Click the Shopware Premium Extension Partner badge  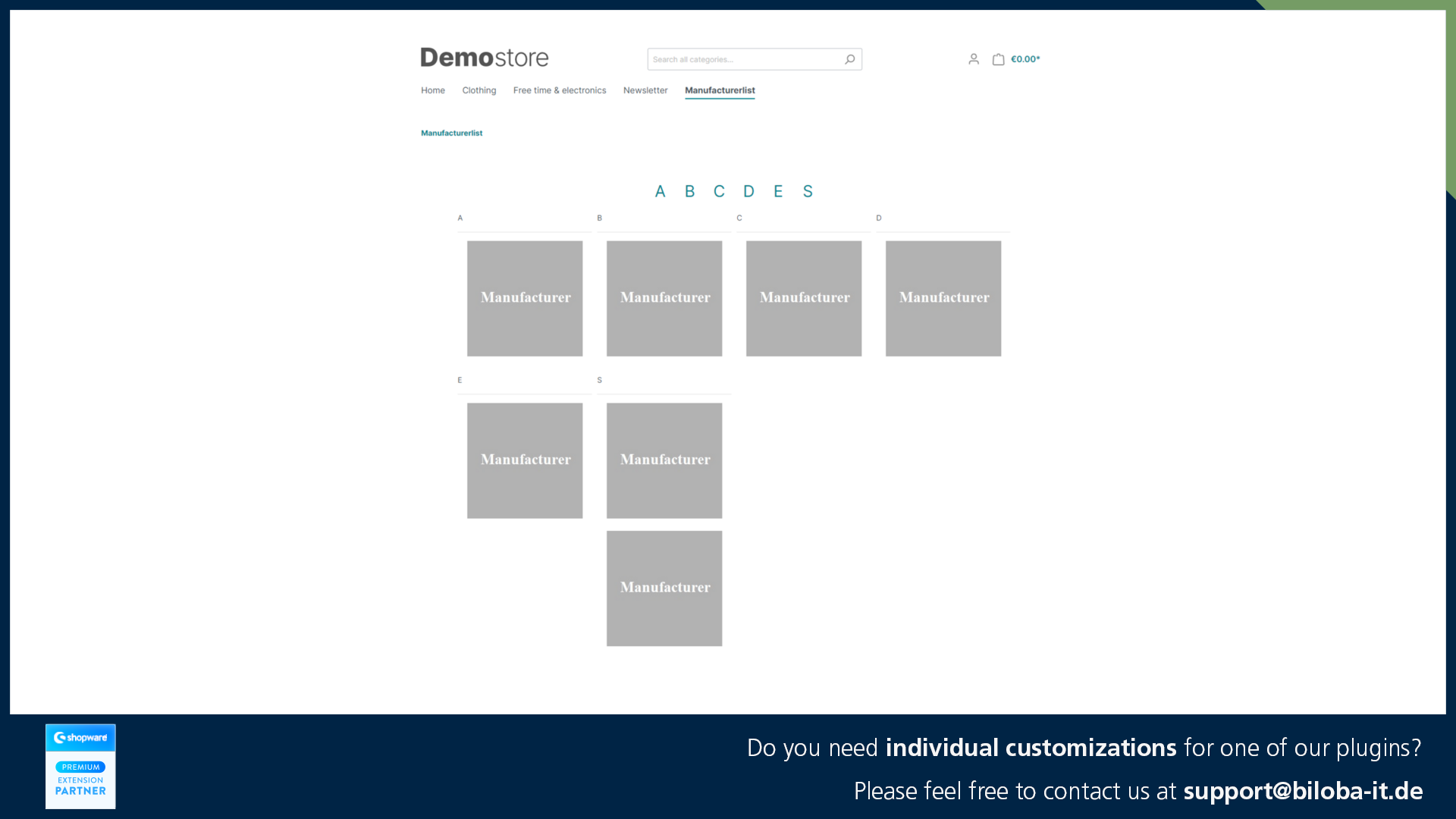pos(80,766)
